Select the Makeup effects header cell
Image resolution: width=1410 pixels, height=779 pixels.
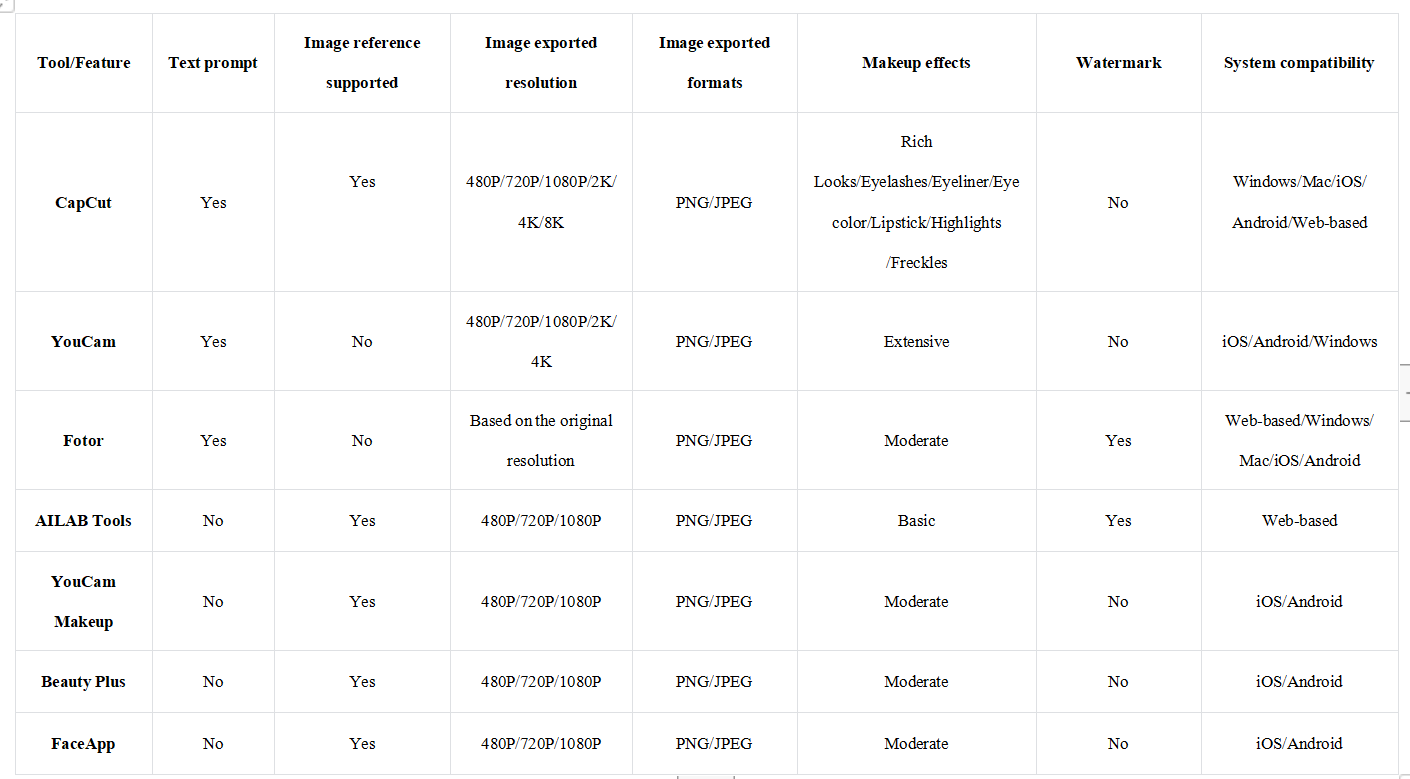[x=916, y=63]
